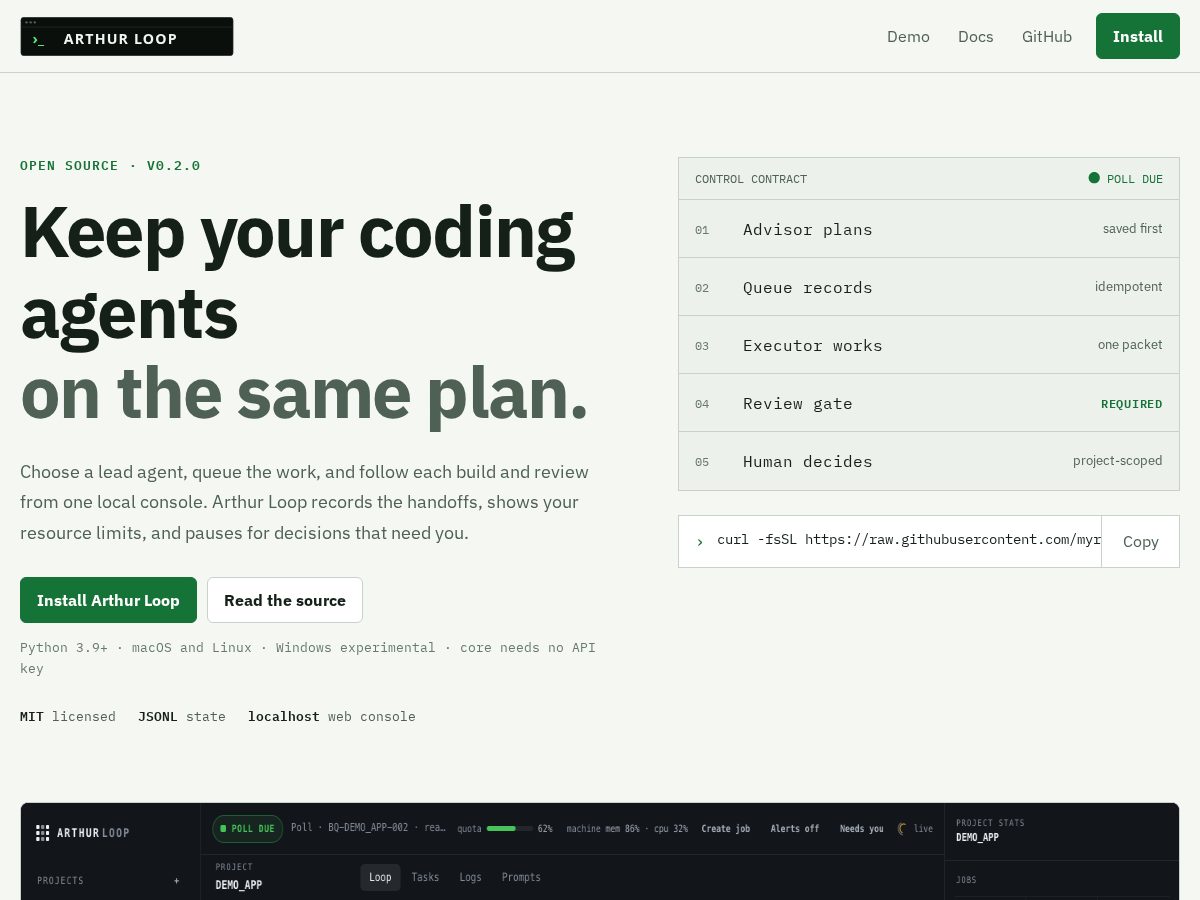This screenshot has height=900, width=1200.
Task: Select the Review gate contract row
Action: pyautogui.click(x=929, y=403)
